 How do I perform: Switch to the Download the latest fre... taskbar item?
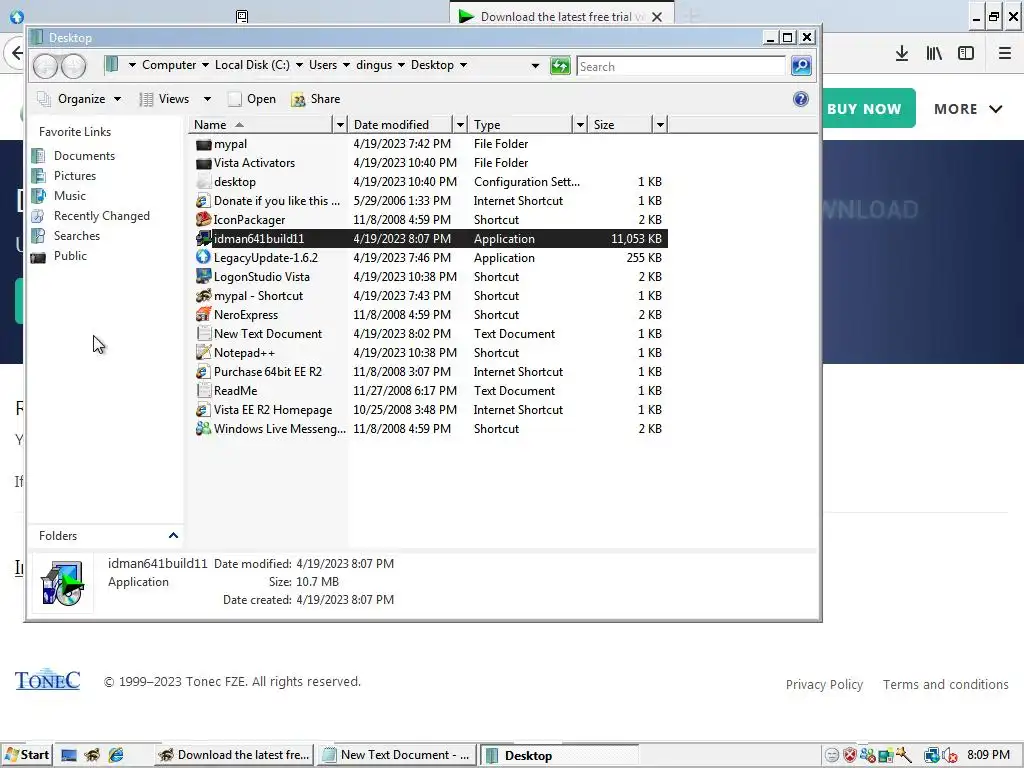(x=235, y=756)
